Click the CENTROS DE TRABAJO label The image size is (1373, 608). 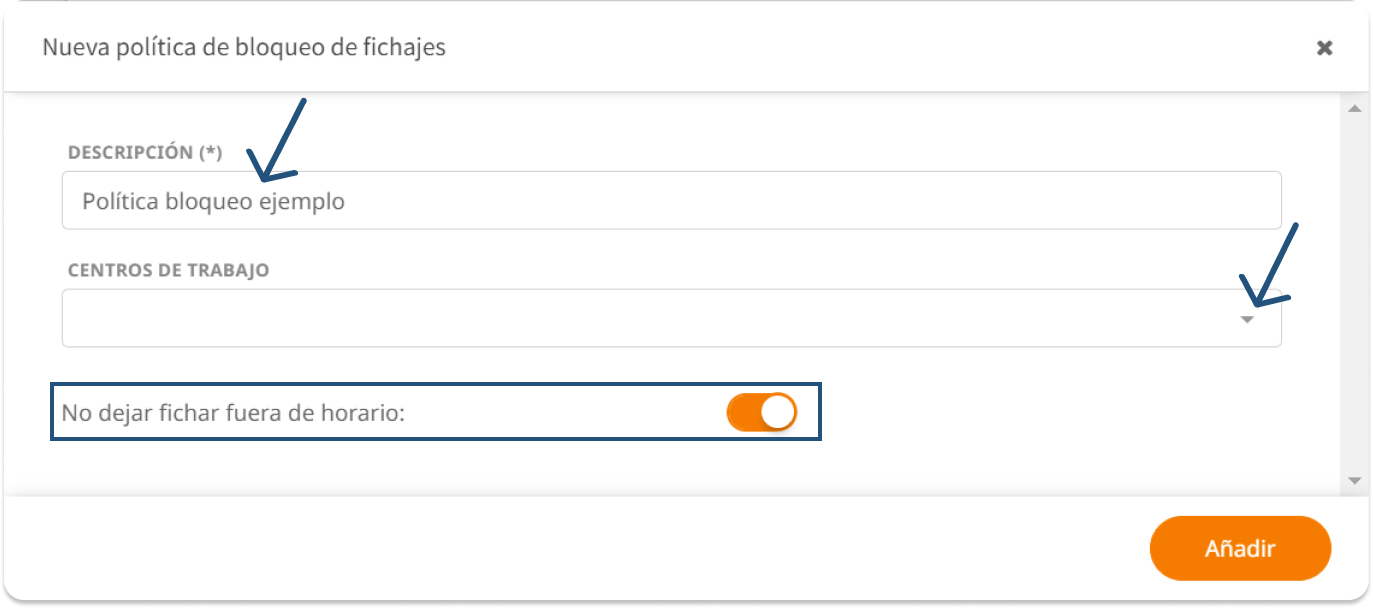(x=168, y=270)
